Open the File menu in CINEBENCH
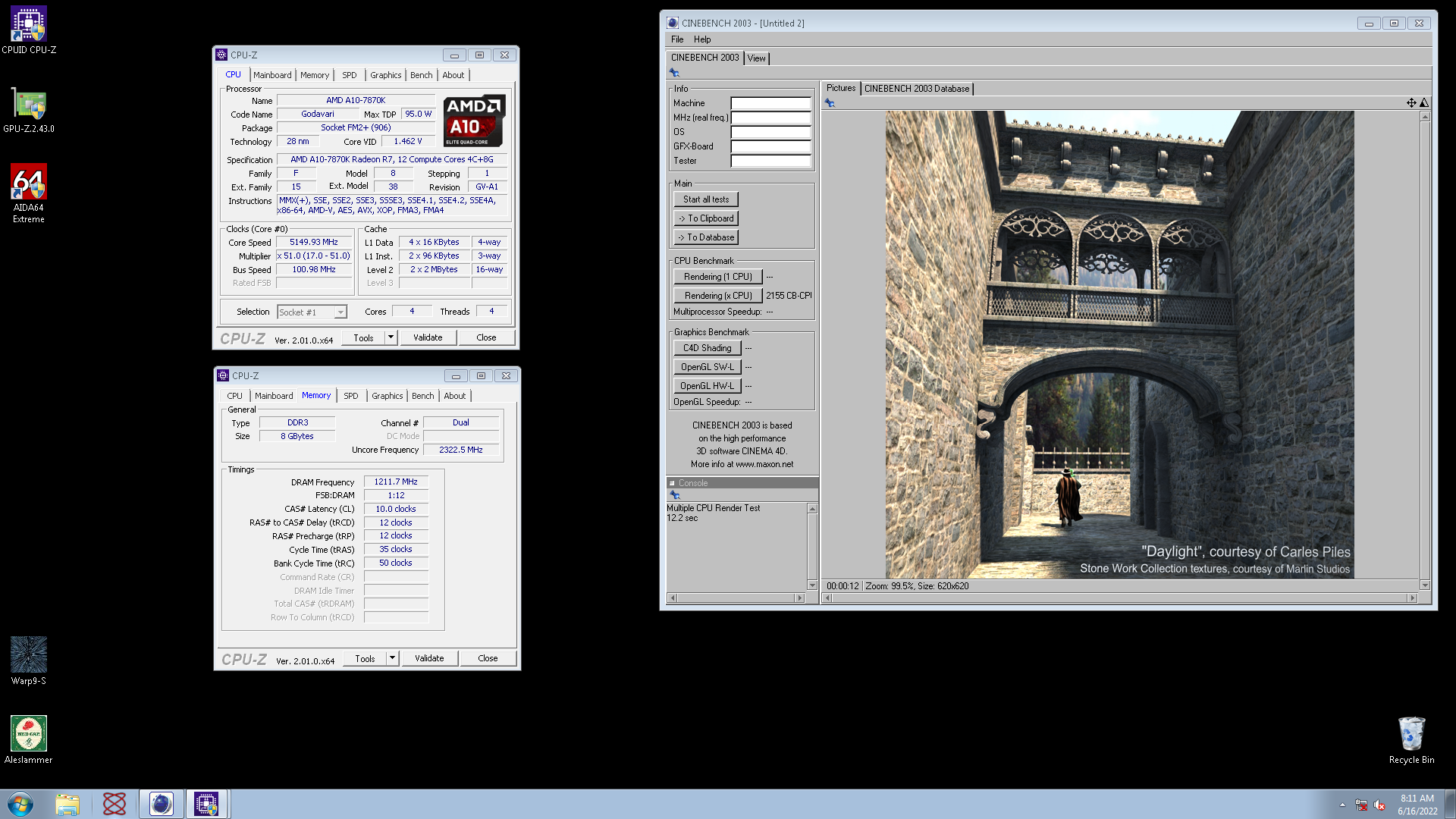 click(x=677, y=39)
